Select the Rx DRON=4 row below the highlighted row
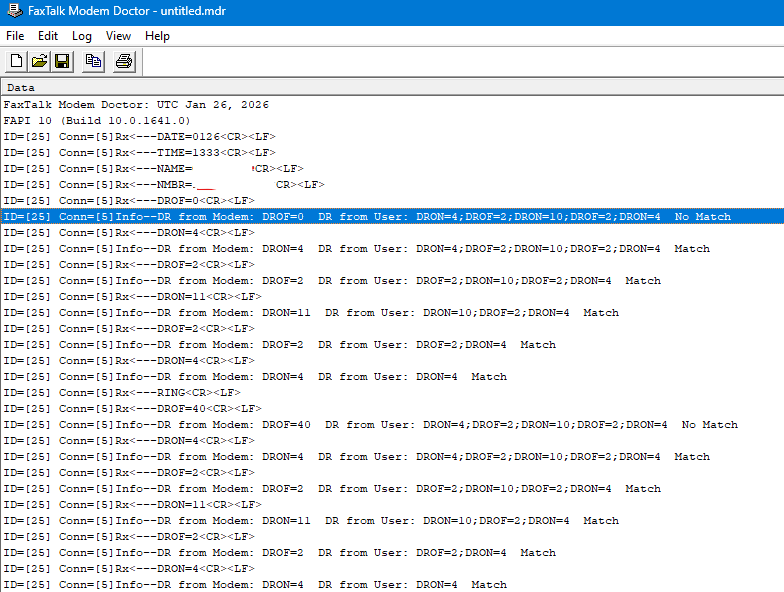The height and width of the screenshot is (592, 784). 392,232
